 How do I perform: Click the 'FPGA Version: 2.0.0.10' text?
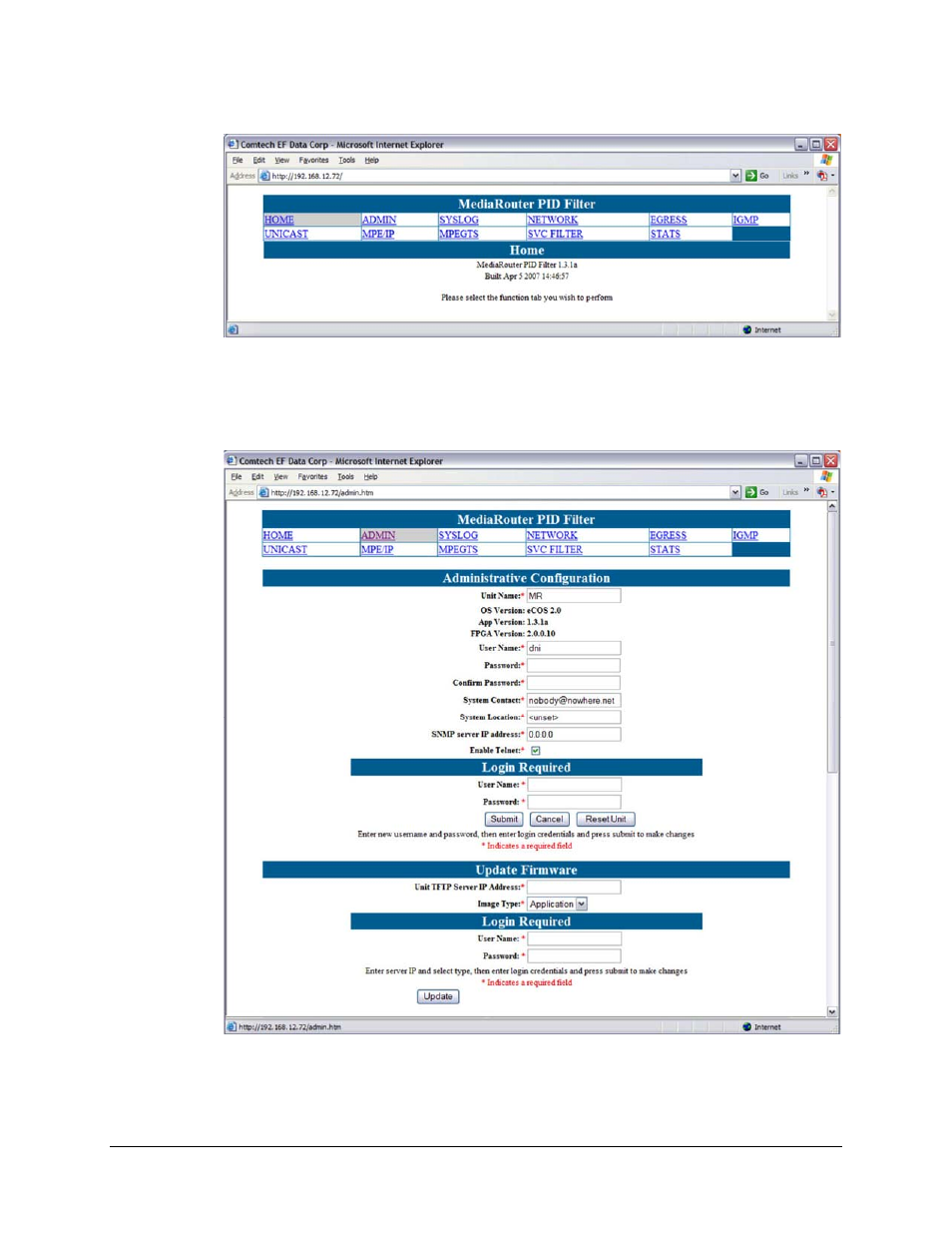[x=513, y=634]
